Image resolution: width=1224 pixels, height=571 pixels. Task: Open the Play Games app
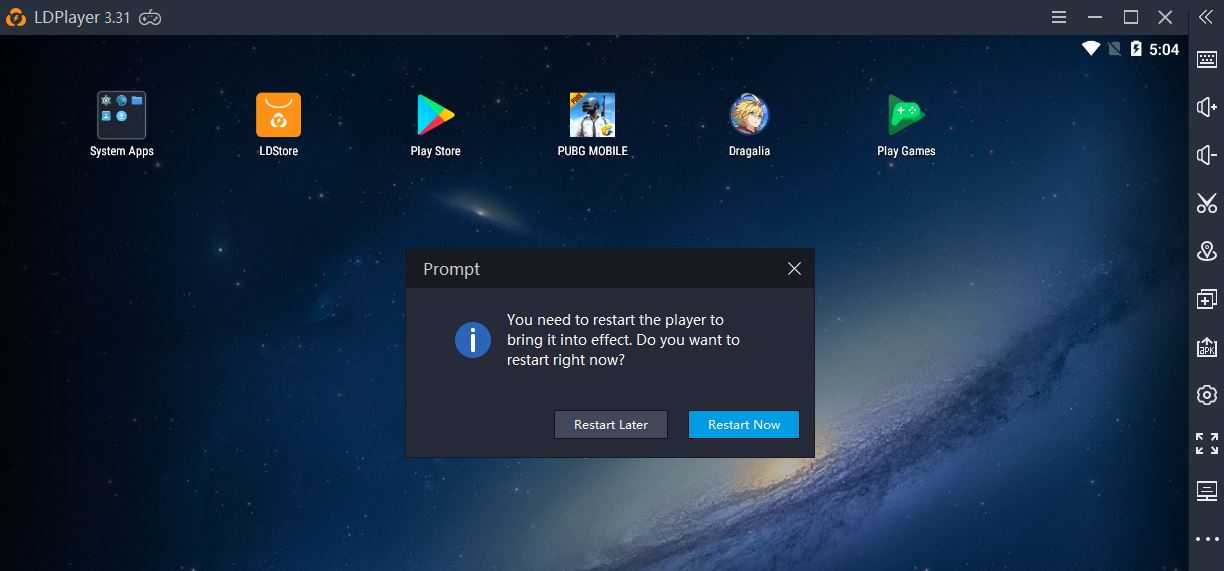[906, 115]
